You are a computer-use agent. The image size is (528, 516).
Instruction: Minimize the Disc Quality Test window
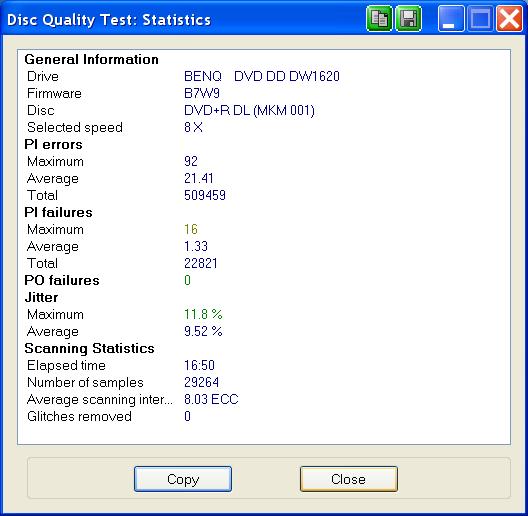point(451,19)
